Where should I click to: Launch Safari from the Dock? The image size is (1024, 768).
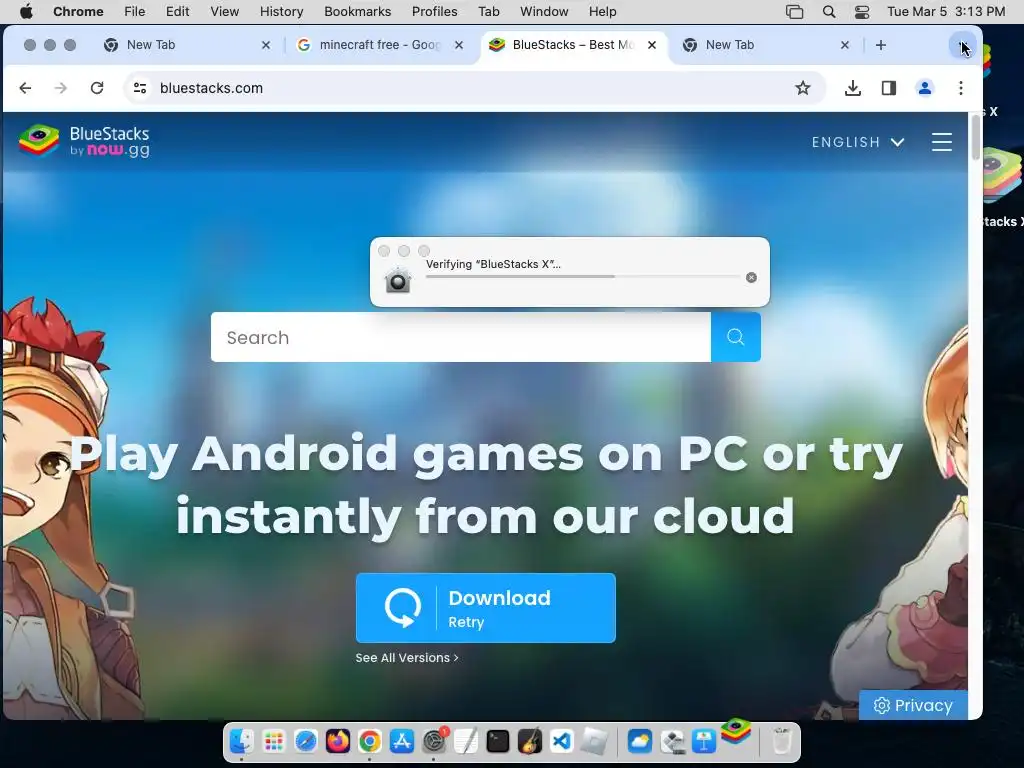[306, 741]
